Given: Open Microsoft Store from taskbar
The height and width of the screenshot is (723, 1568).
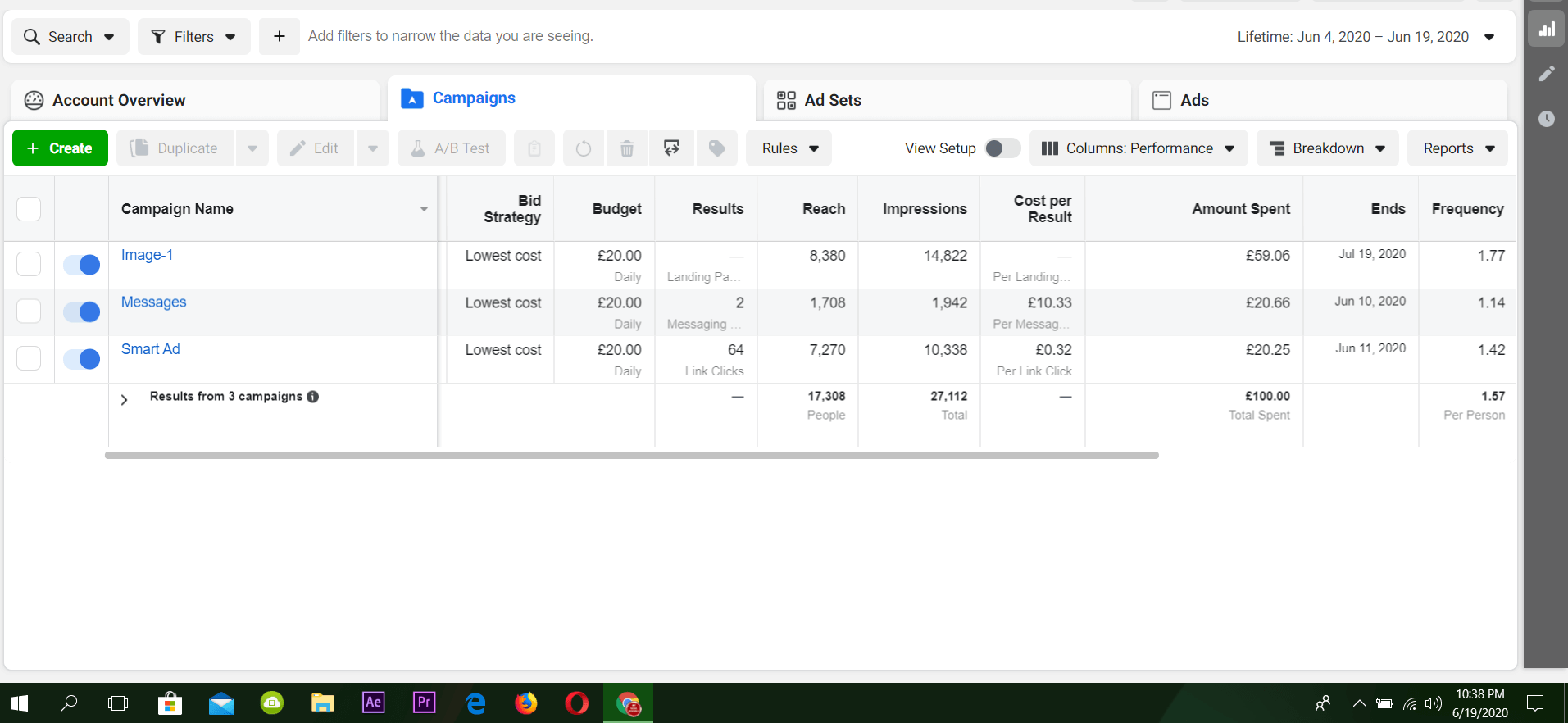Looking at the screenshot, I should click(x=170, y=703).
